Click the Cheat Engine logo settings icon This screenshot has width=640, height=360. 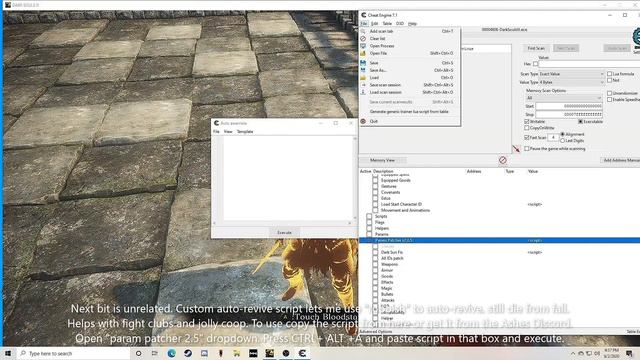[636, 38]
